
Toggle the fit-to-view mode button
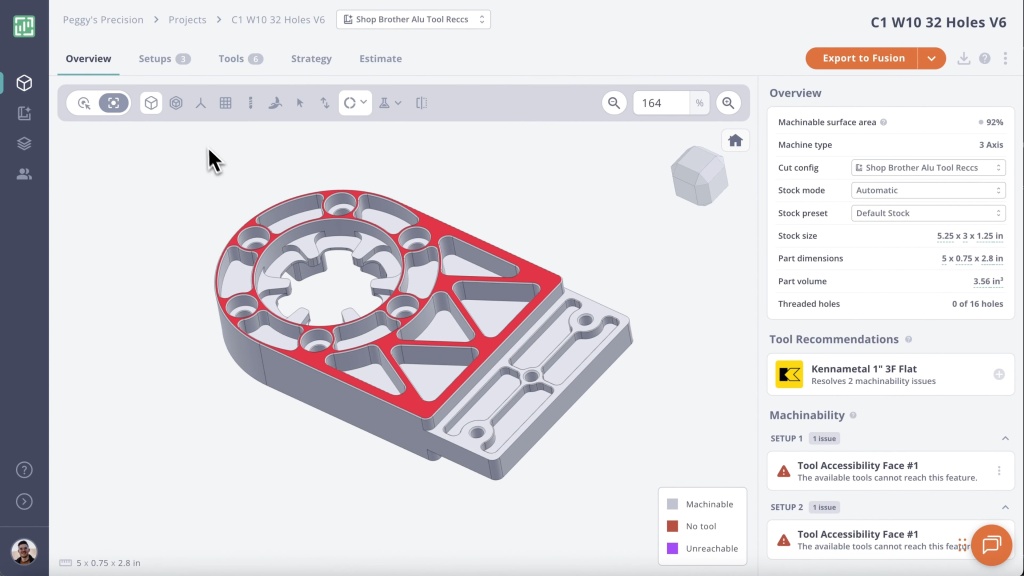click(x=114, y=103)
